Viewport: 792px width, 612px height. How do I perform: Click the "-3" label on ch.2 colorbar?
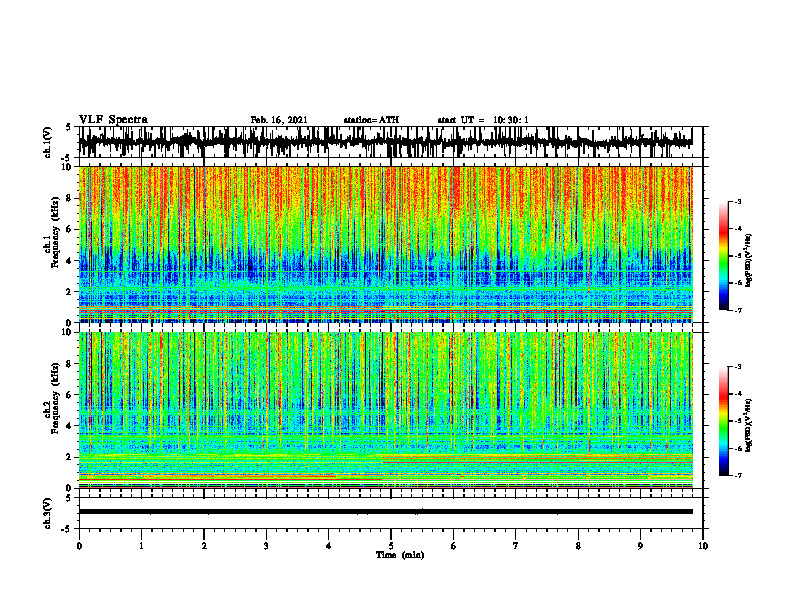(x=738, y=367)
